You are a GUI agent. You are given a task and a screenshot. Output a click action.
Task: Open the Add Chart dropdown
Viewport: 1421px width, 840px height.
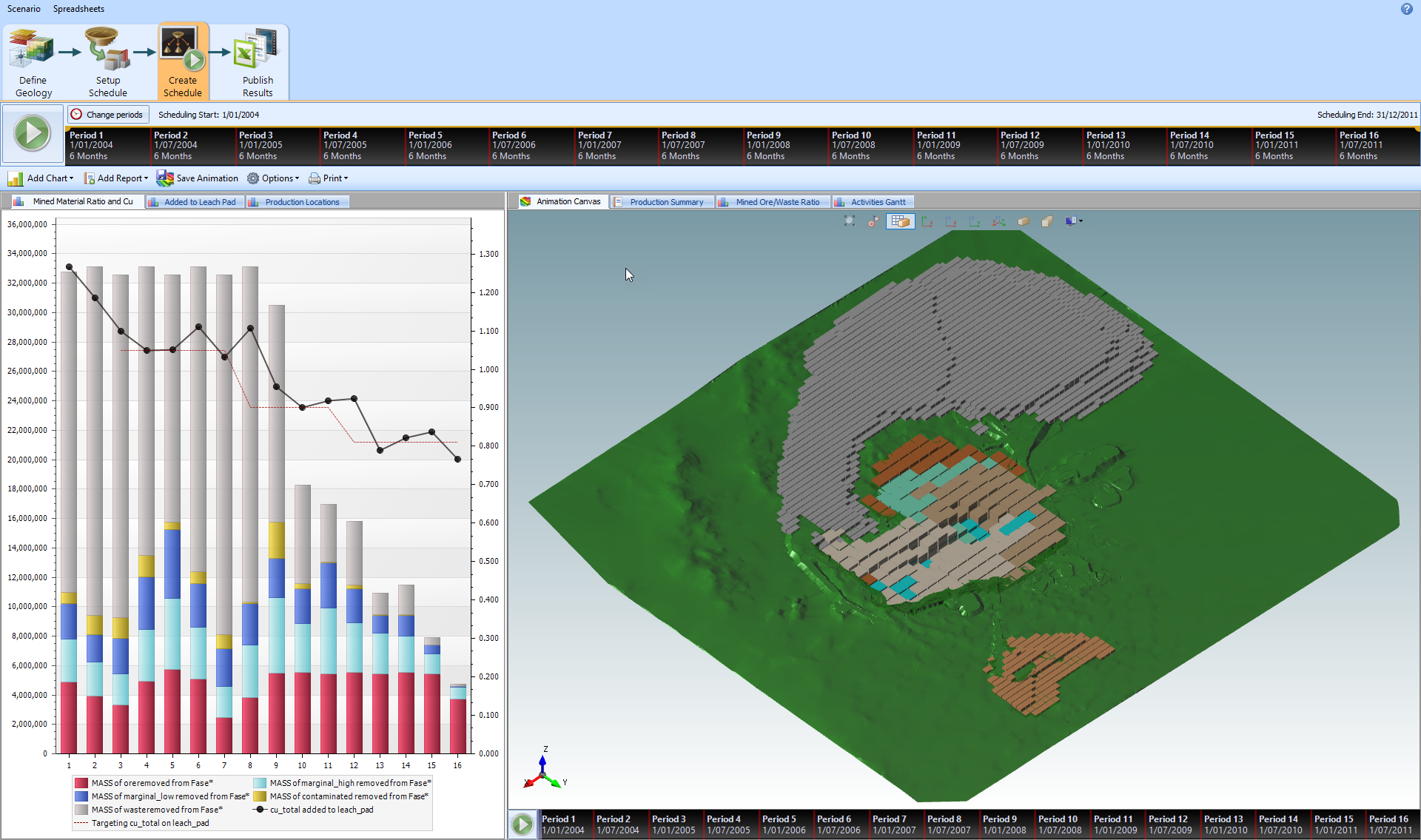[x=41, y=178]
